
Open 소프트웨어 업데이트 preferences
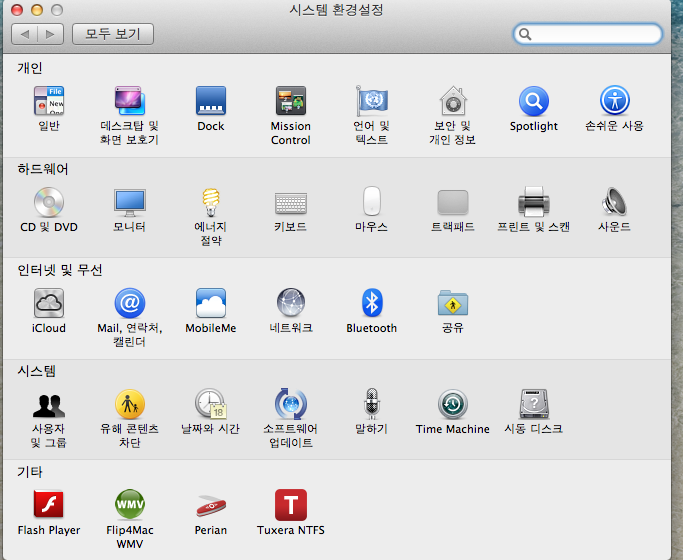pyautogui.click(x=291, y=404)
